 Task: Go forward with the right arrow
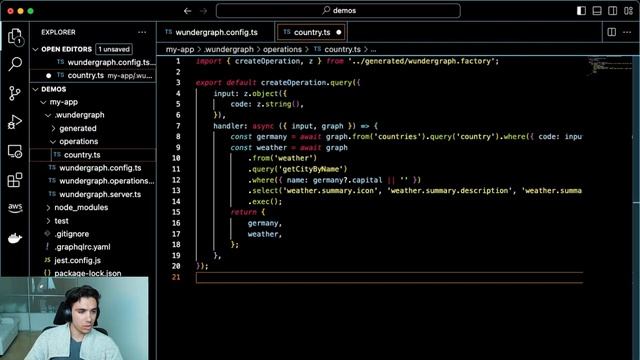203,11
